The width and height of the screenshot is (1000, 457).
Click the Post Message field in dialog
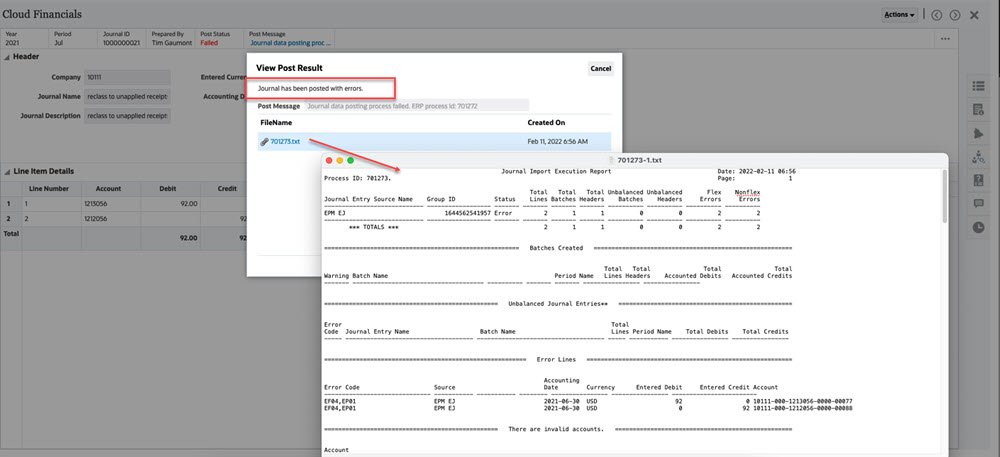point(417,106)
